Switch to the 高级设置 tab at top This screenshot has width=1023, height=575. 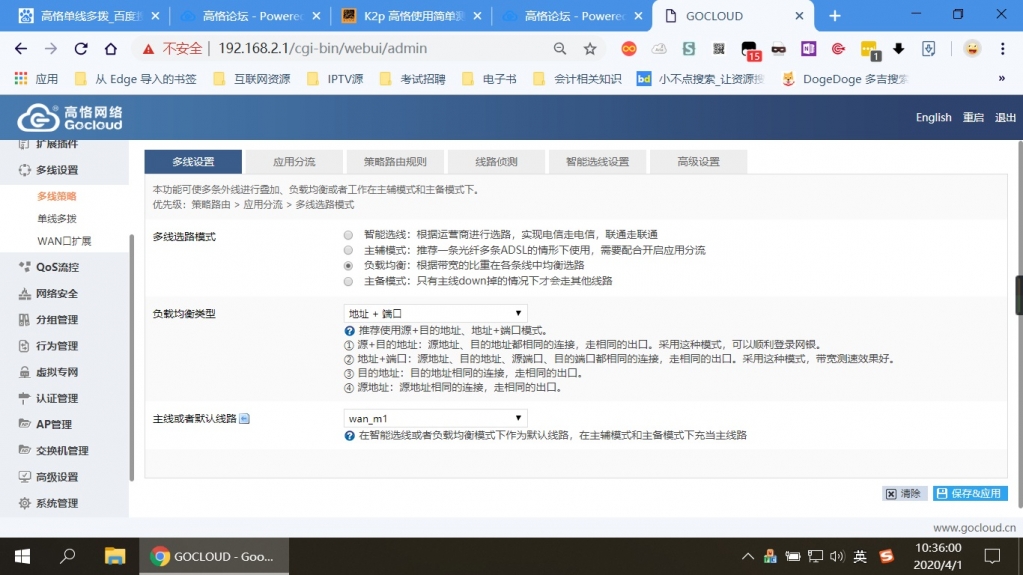point(698,162)
